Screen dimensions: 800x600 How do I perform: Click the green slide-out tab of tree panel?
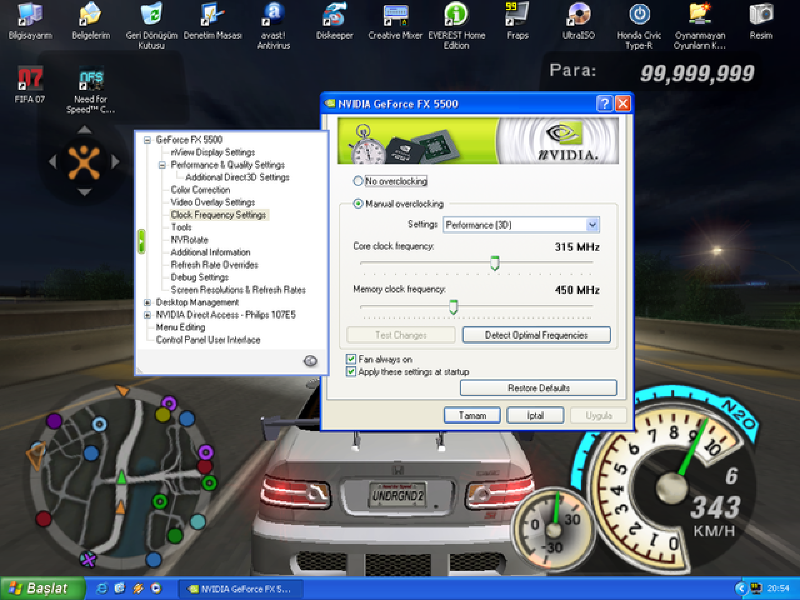click(141, 241)
